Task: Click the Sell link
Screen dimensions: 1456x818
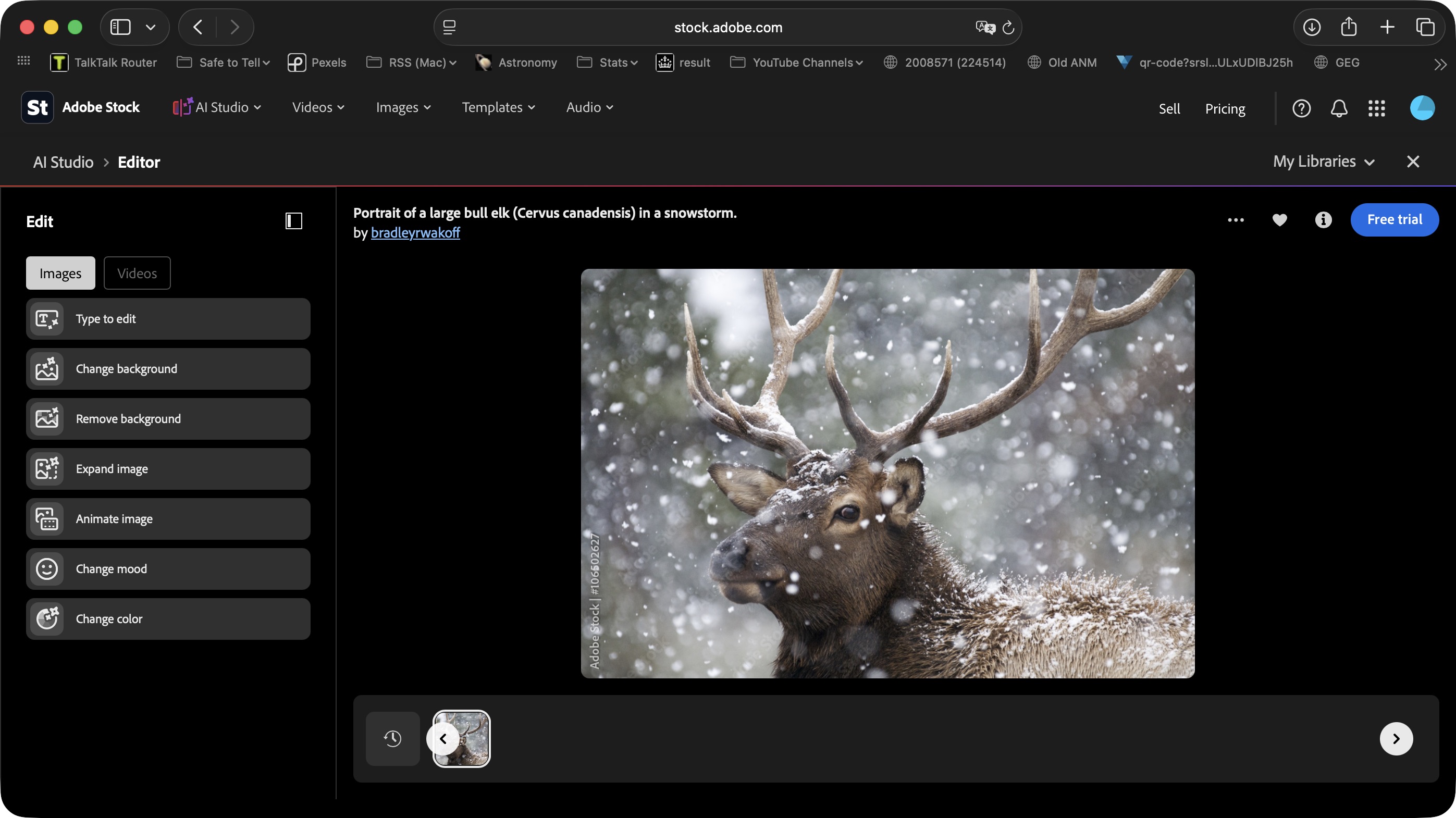Action: [x=1169, y=108]
